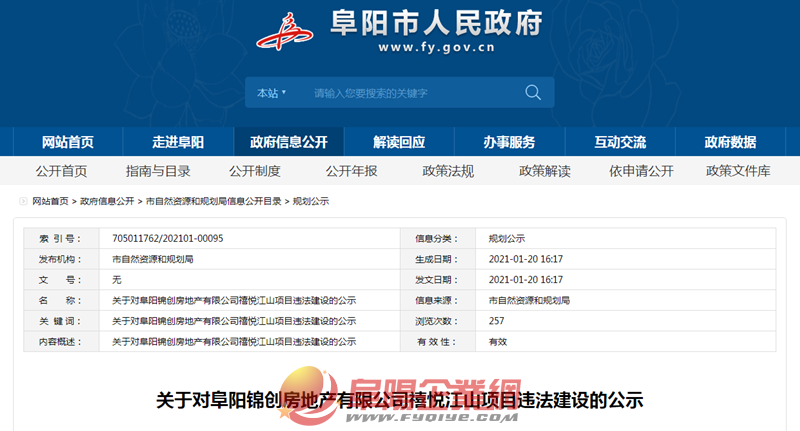Open the 解读回应 navigation tab
Image resolution: width=800 pixels, height=431 pixels.
click(399, 142)
